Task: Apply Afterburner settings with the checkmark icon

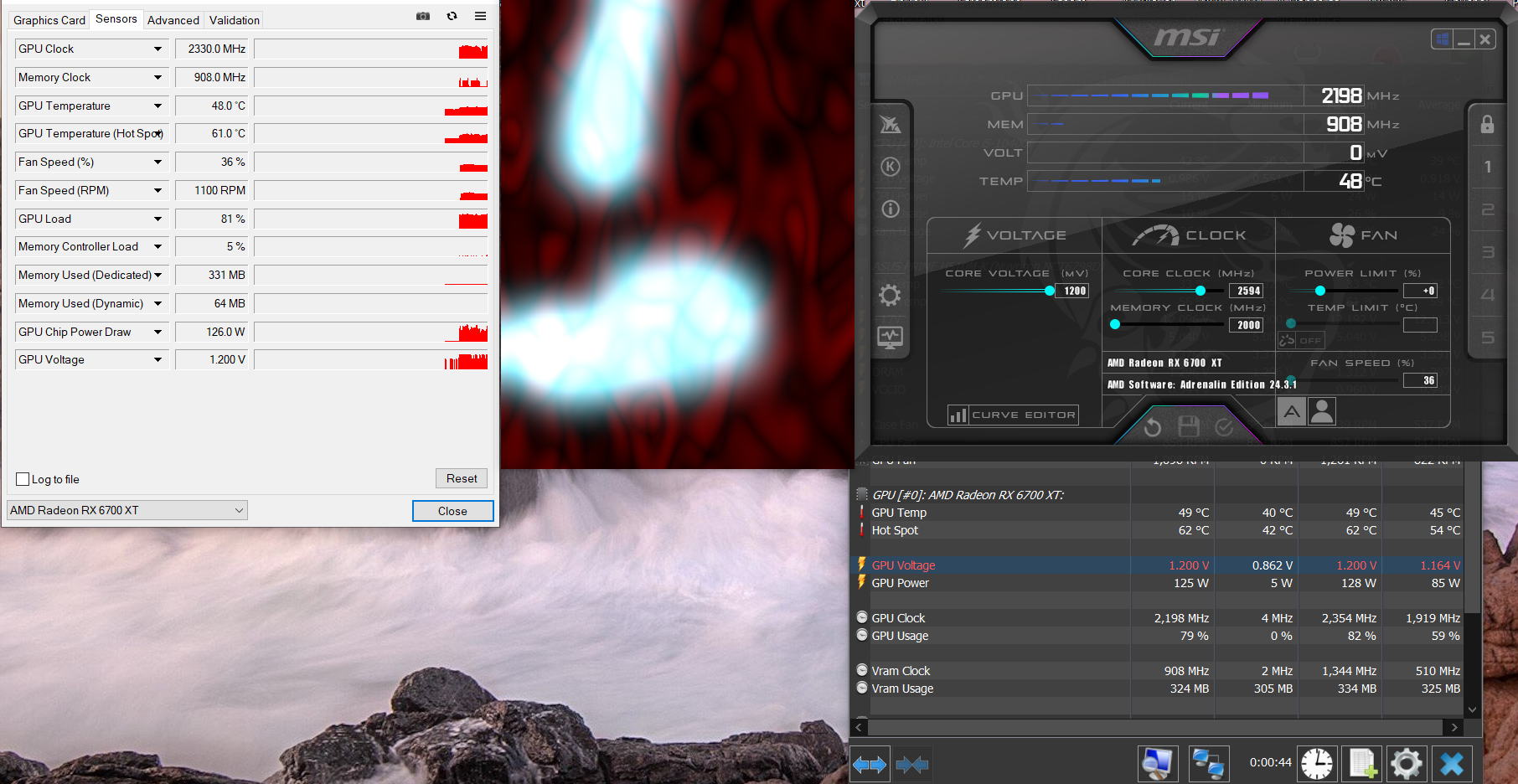Action: click(1224, 427)
